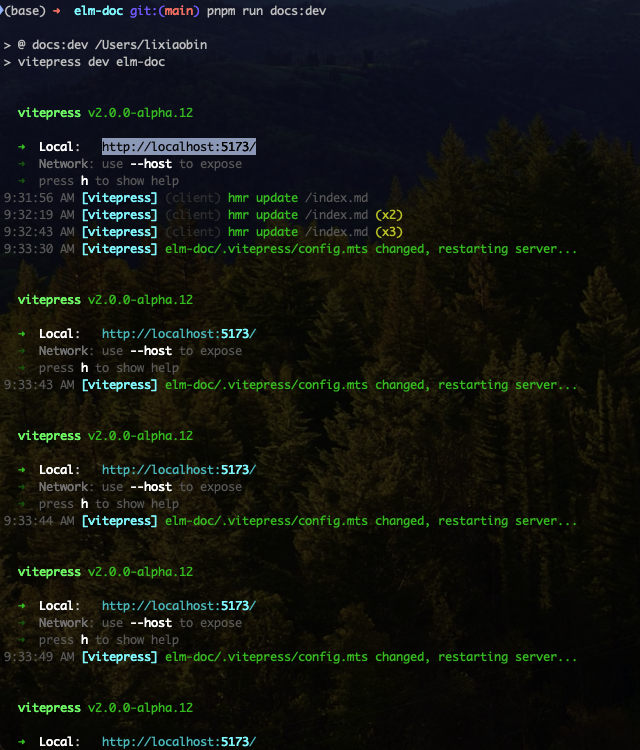Click the '(x3)' repeat counter

389,232
